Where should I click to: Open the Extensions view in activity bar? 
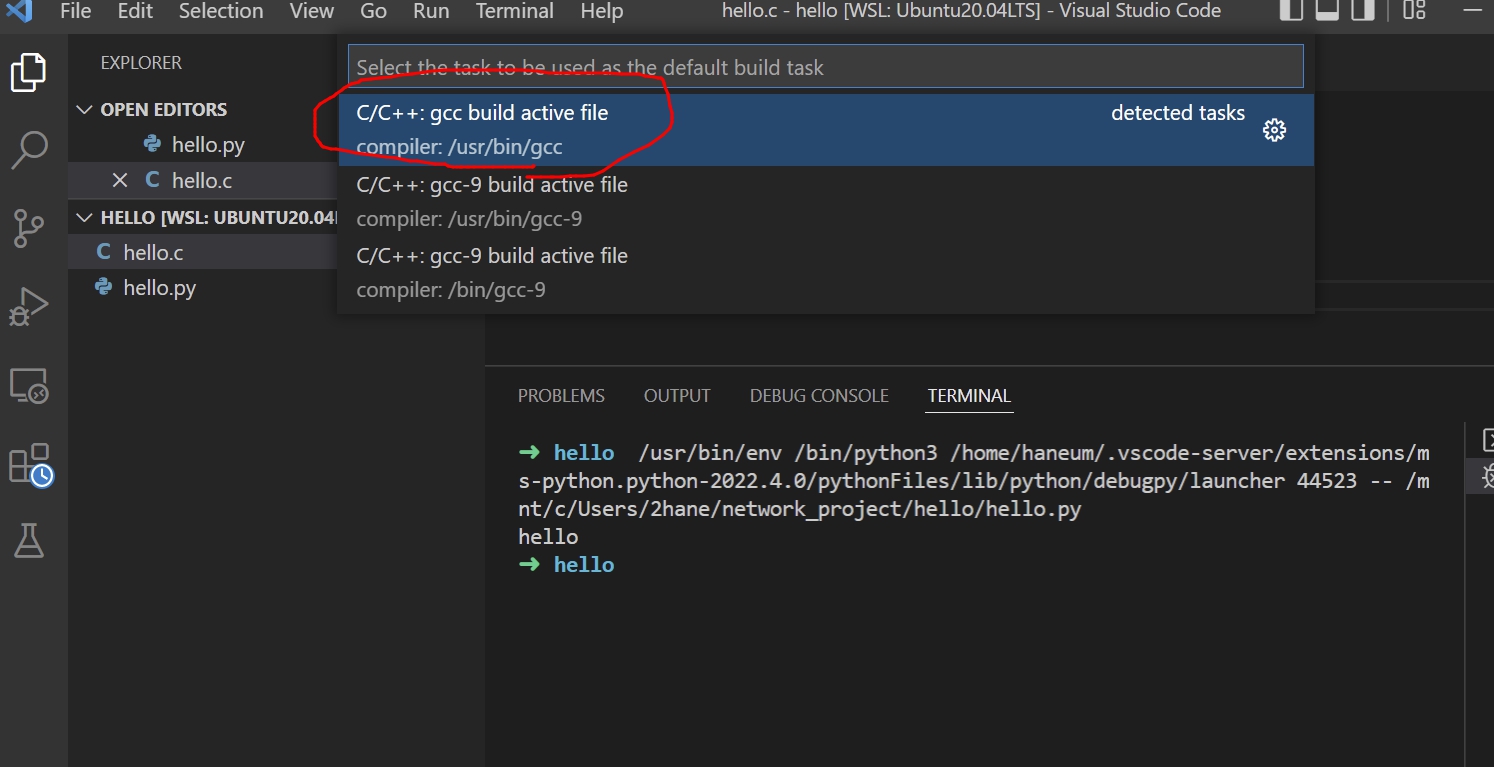(x=30, y=465)
